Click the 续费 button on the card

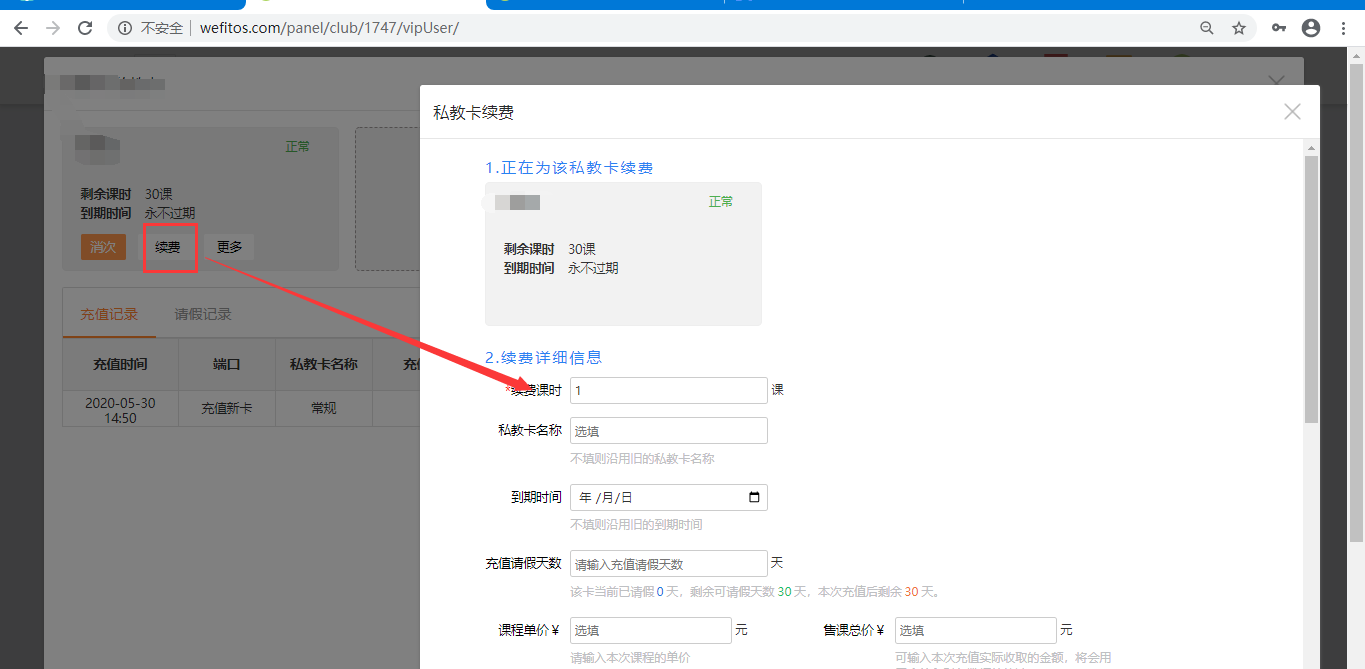pos(168,247)
